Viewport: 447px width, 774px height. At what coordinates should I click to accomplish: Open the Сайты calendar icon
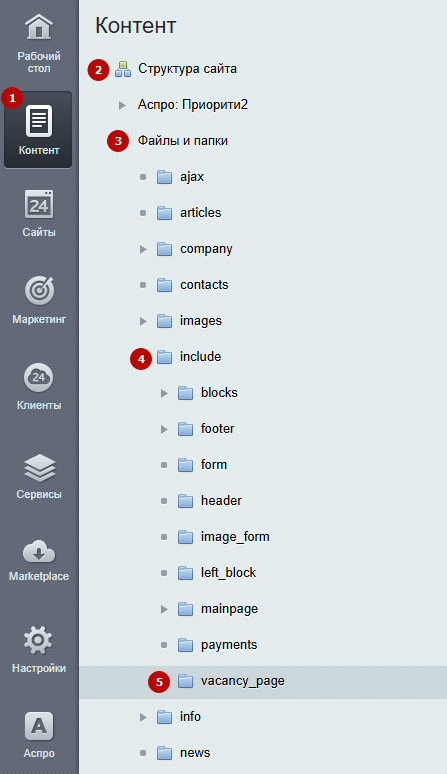click(38, 204)
